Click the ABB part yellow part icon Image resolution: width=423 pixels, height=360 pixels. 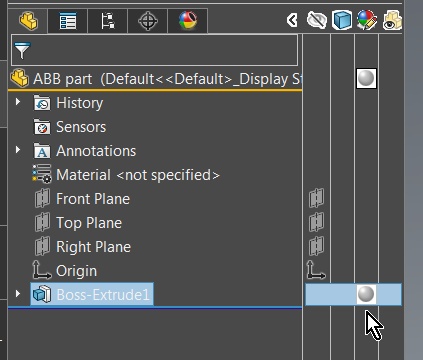20,78
